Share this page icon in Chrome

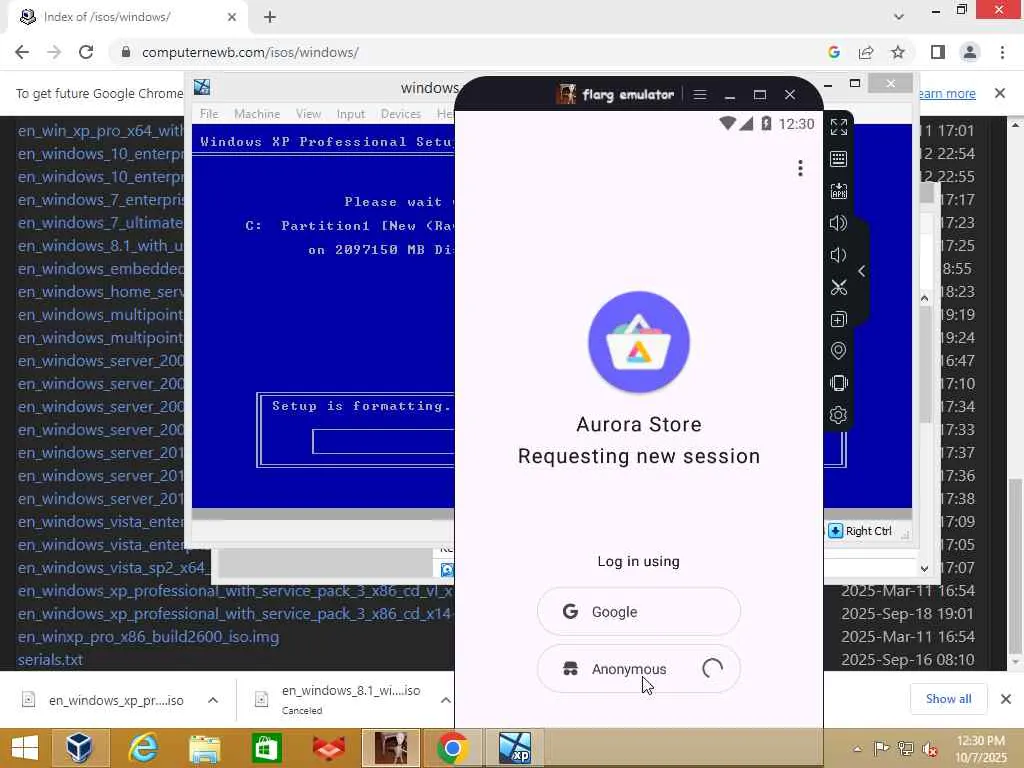[866, 52]
